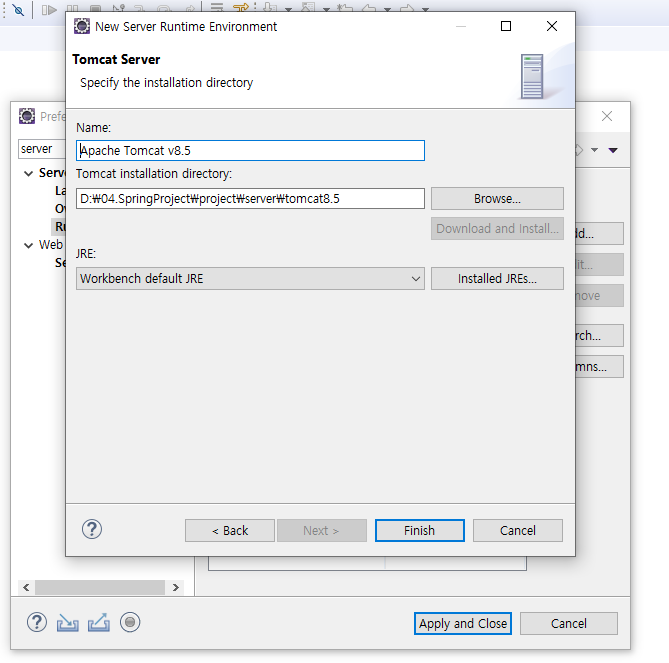Viewport: 669px width, 663px height.
Task: Click the Eclipse icon in dialog title bar
Action: tap(82, 26)
